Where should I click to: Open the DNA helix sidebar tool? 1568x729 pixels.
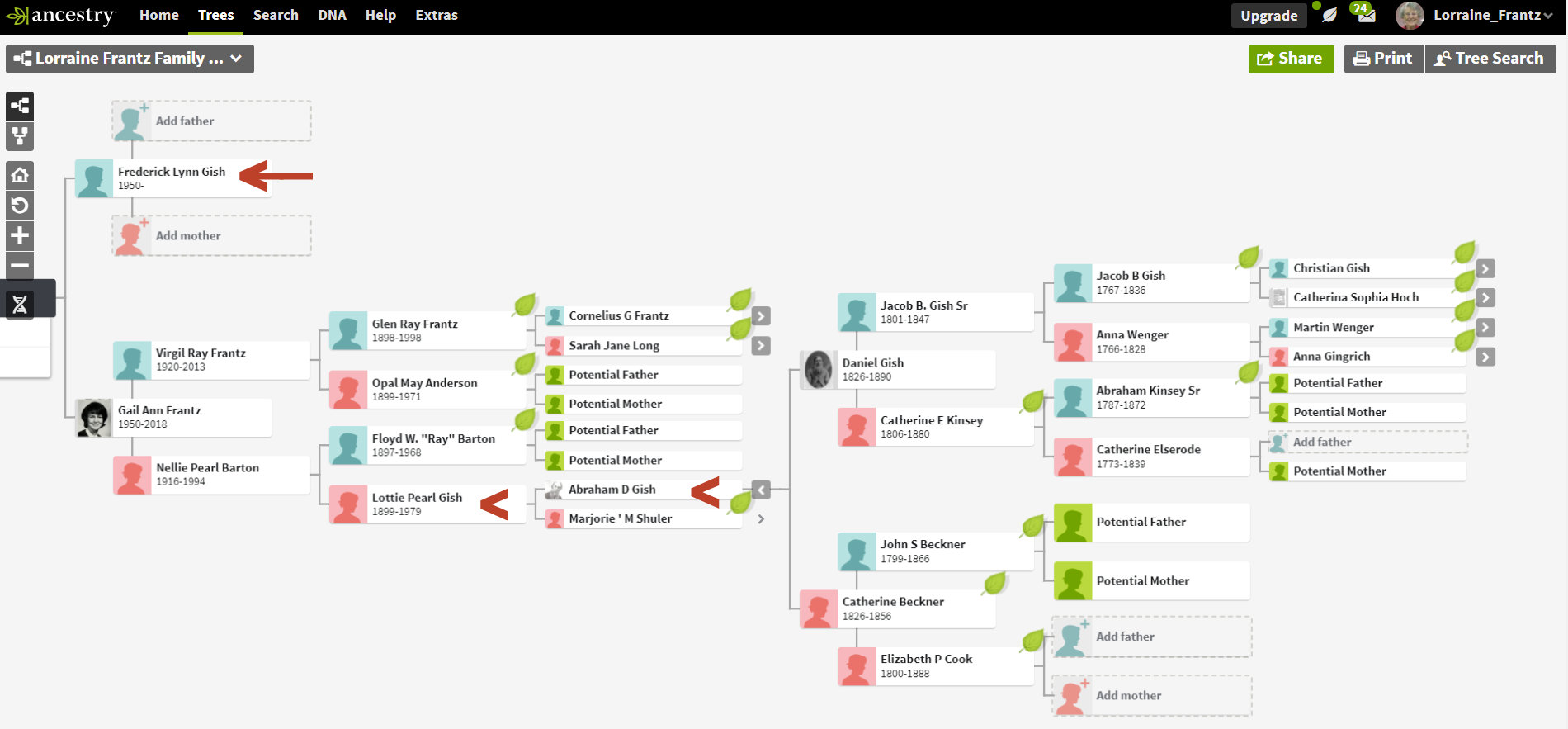tap(20, 305)
